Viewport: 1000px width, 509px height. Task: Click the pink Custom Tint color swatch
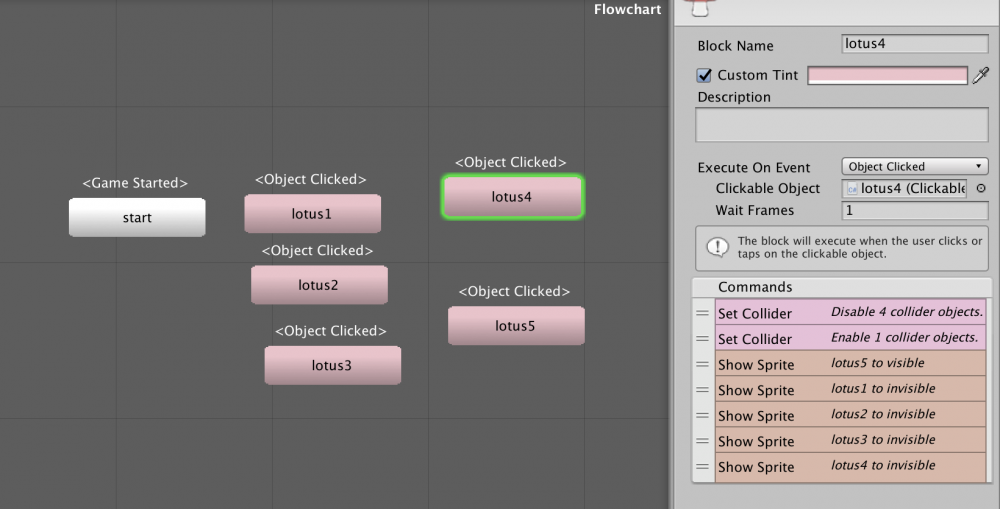(887, 75)
